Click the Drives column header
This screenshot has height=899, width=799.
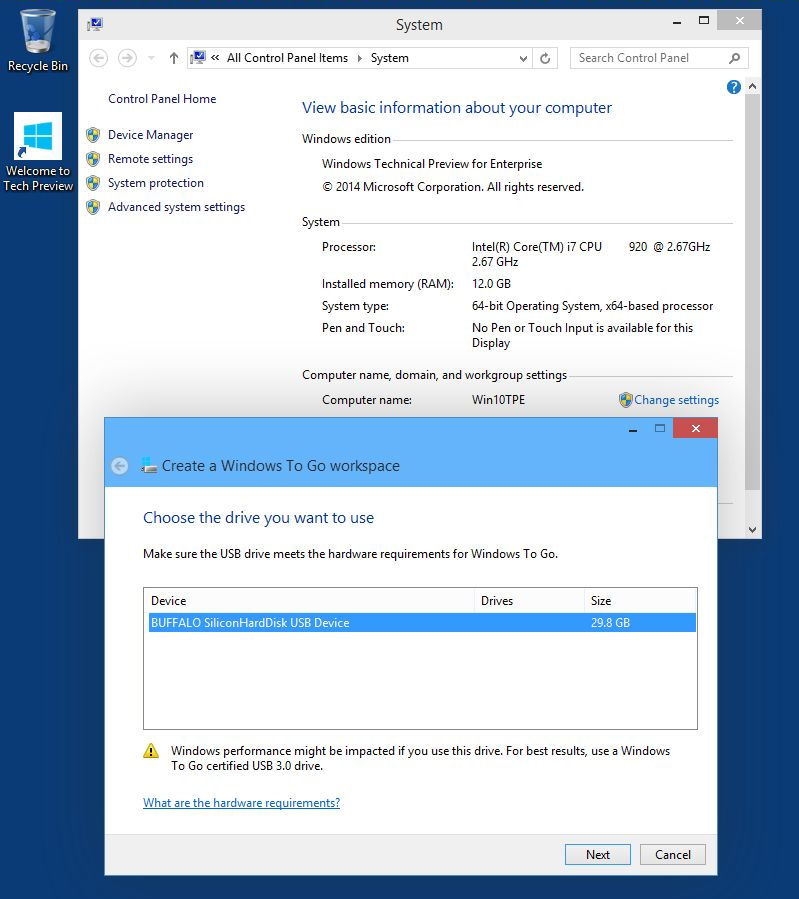pyautogui.click(x=529, y=601)
